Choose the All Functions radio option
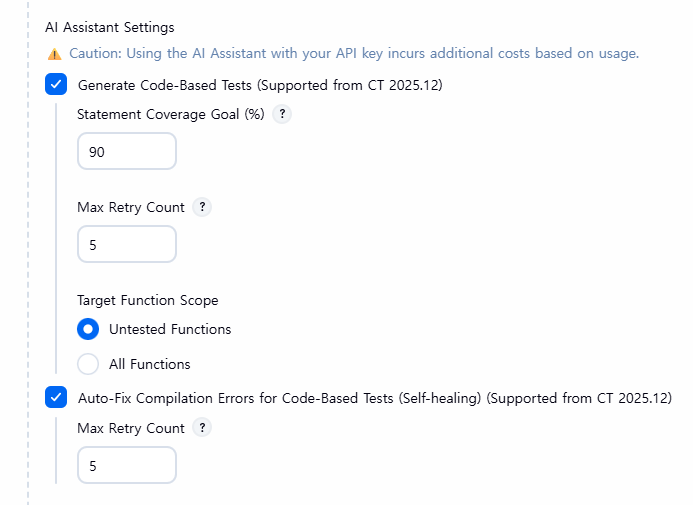 pos(88,364)
